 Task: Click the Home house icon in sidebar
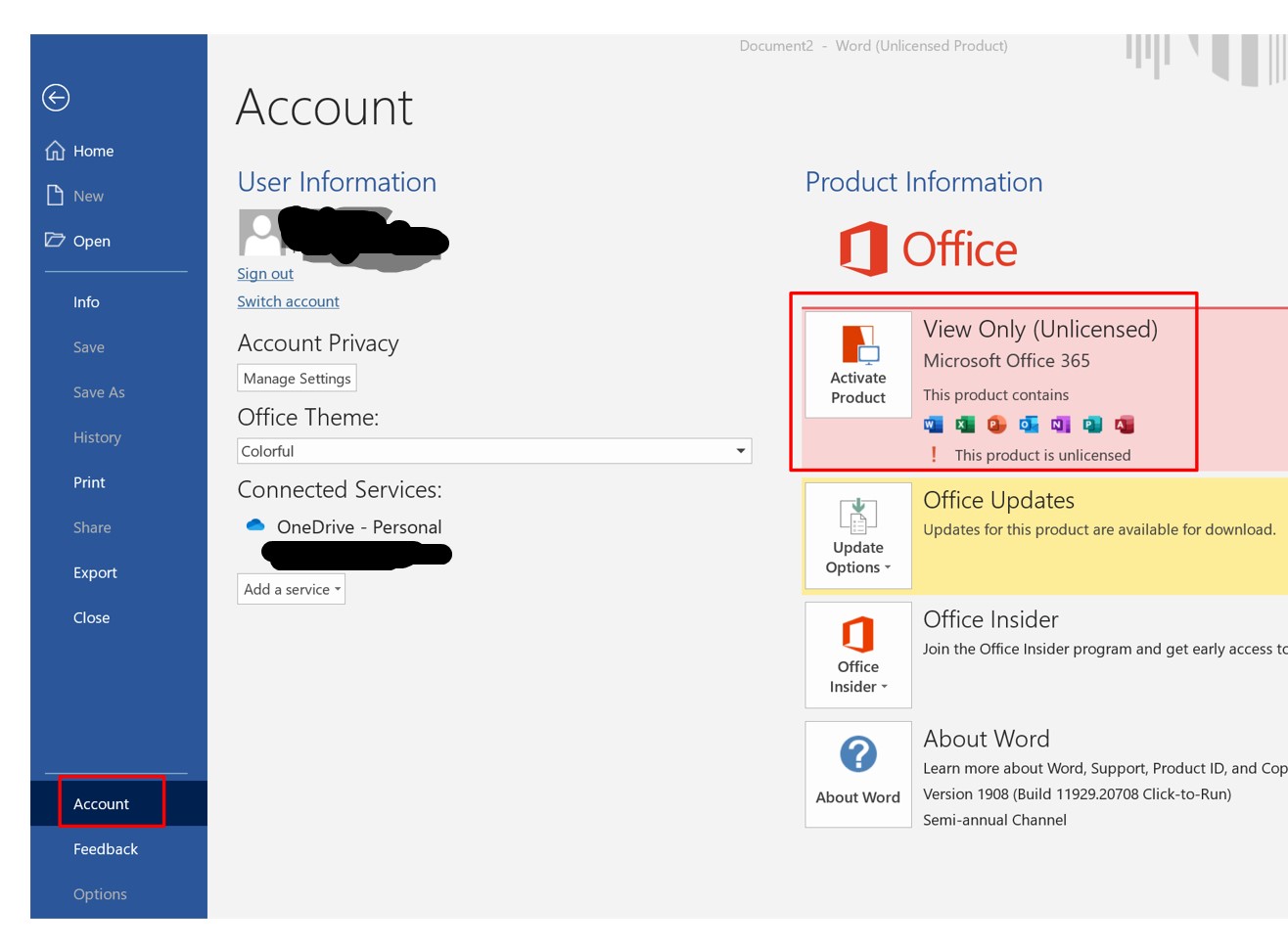click(55, 150)
